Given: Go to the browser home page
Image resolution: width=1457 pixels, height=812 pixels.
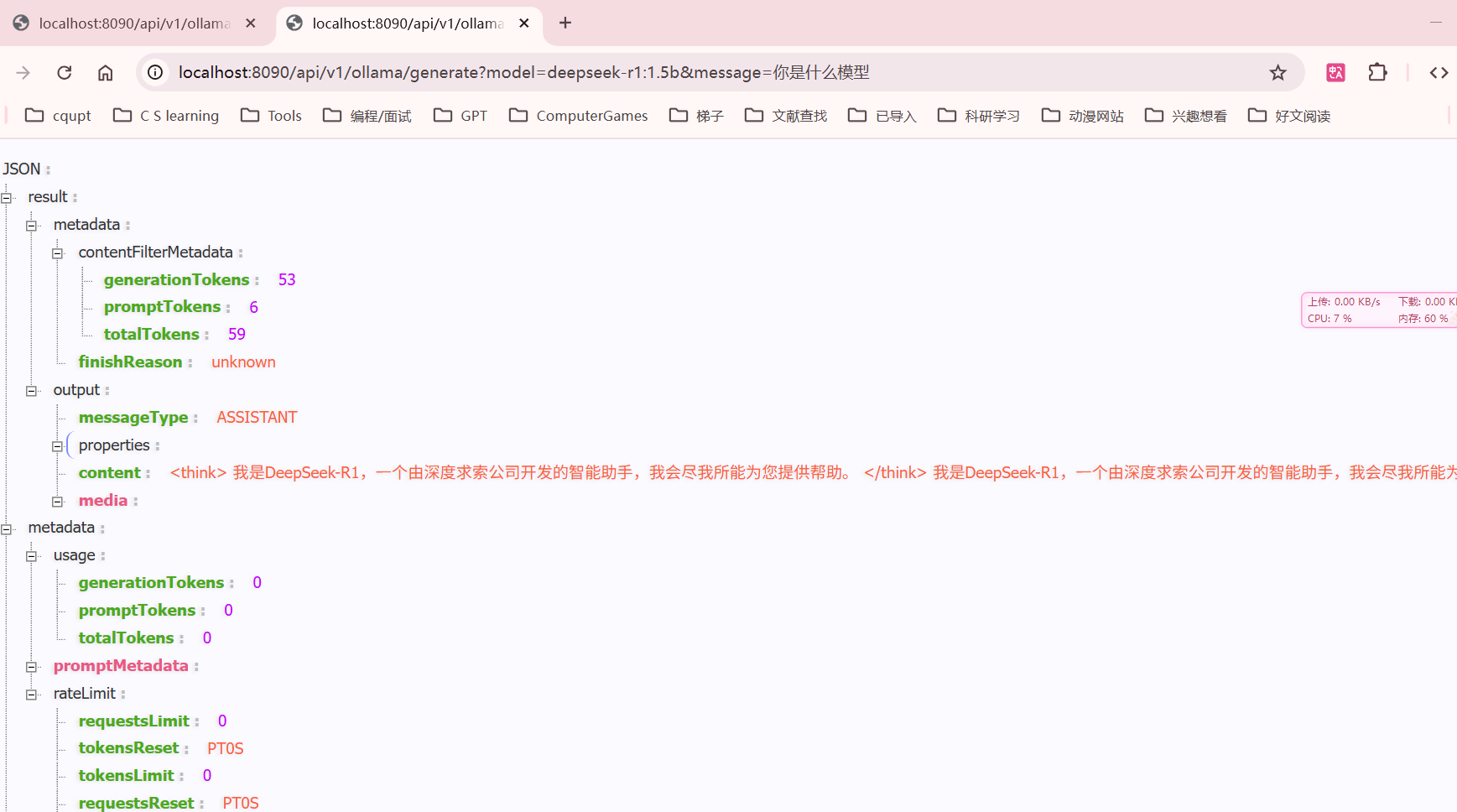Looking at the screenshot, I should (105, 73).
